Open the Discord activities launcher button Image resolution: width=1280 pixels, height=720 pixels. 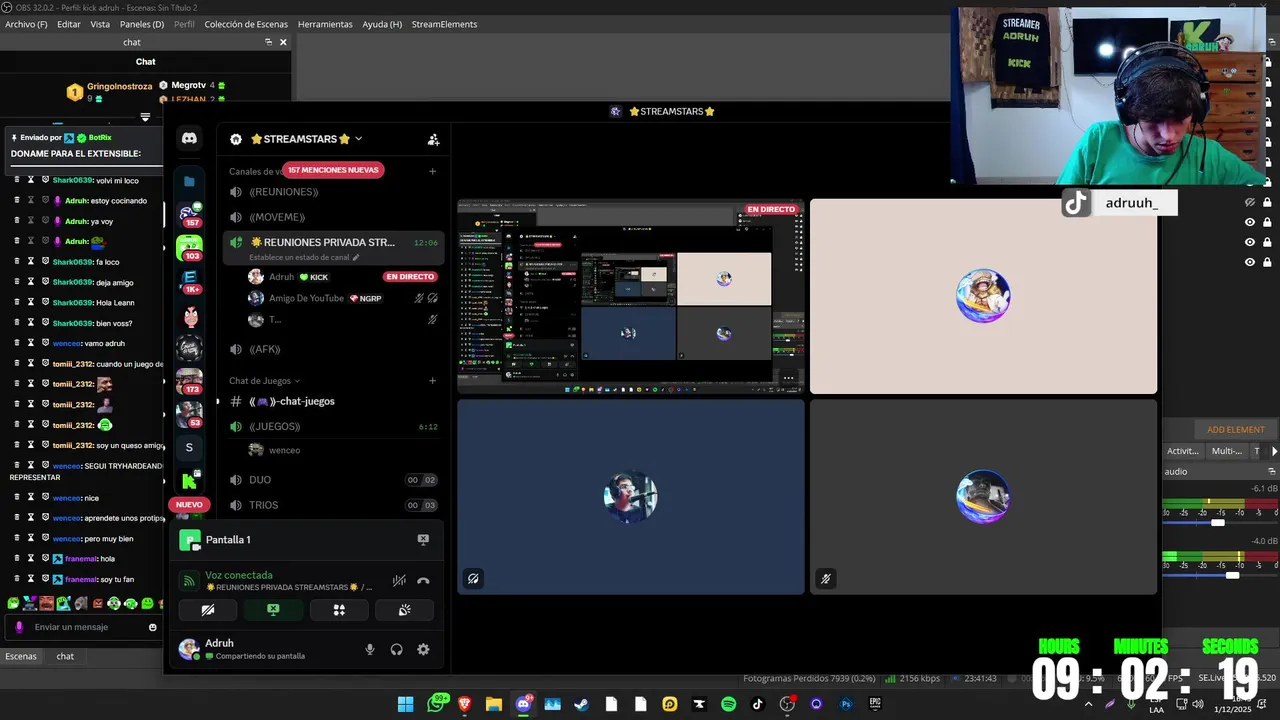(339, 610)
